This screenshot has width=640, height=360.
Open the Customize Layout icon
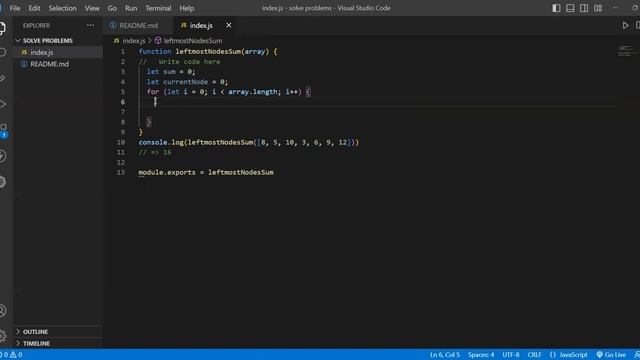pyautogui.click(x=598, y=8)
